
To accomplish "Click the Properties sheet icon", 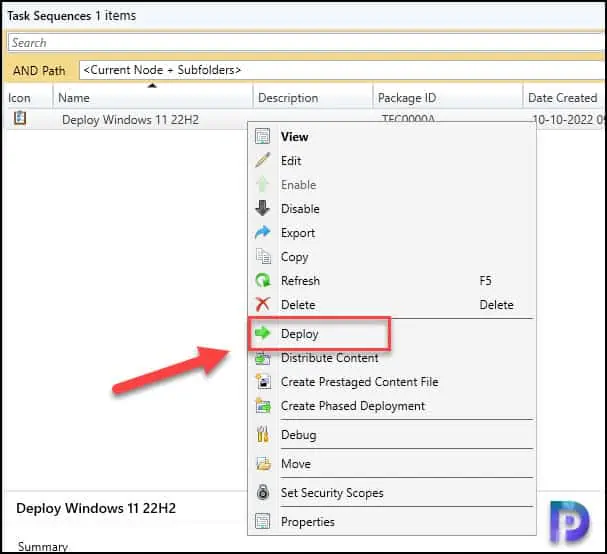I will tap(262, 521).
